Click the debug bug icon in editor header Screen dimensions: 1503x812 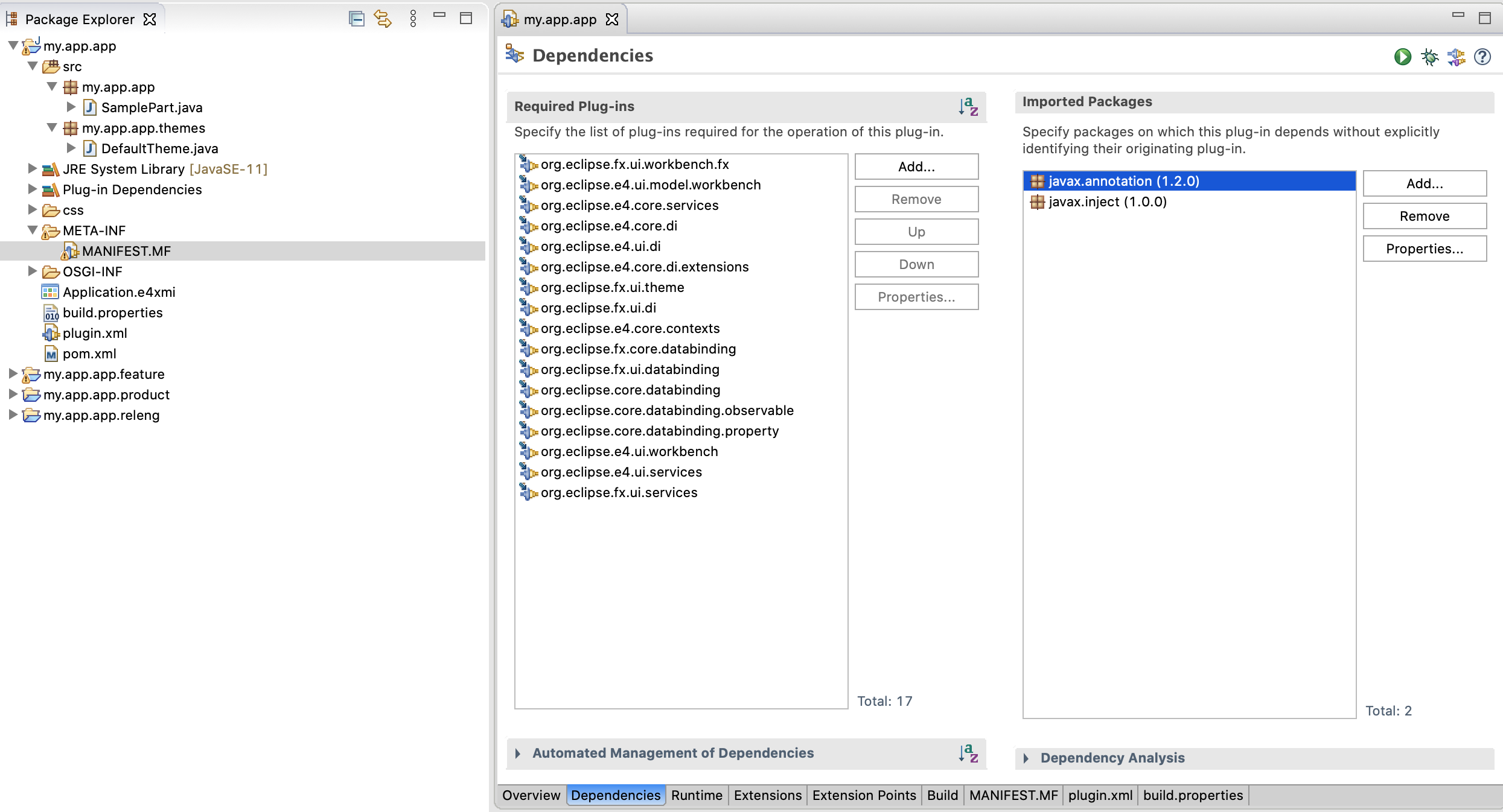click(x=1429, y=57)
